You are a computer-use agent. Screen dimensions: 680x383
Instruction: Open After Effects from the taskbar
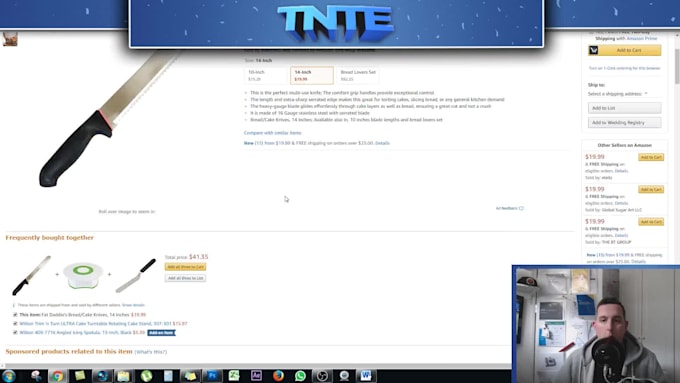click(256, 376)
